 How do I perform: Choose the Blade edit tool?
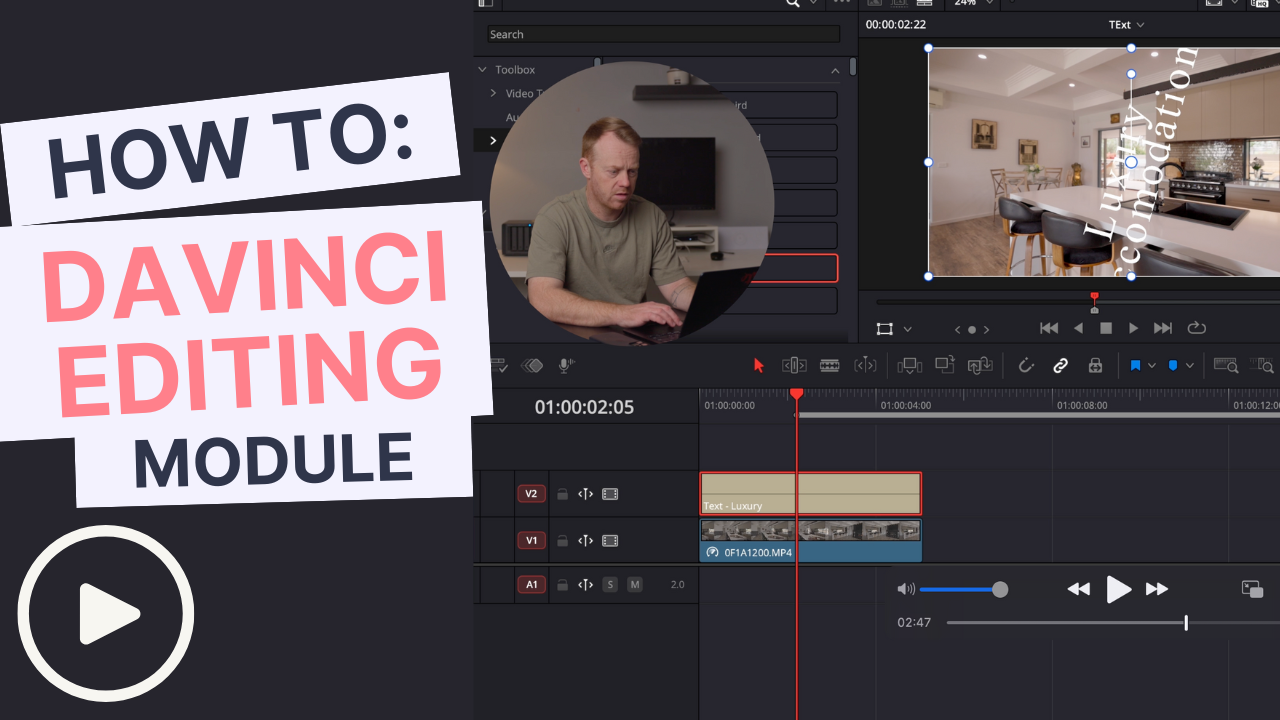pos(830,366)
